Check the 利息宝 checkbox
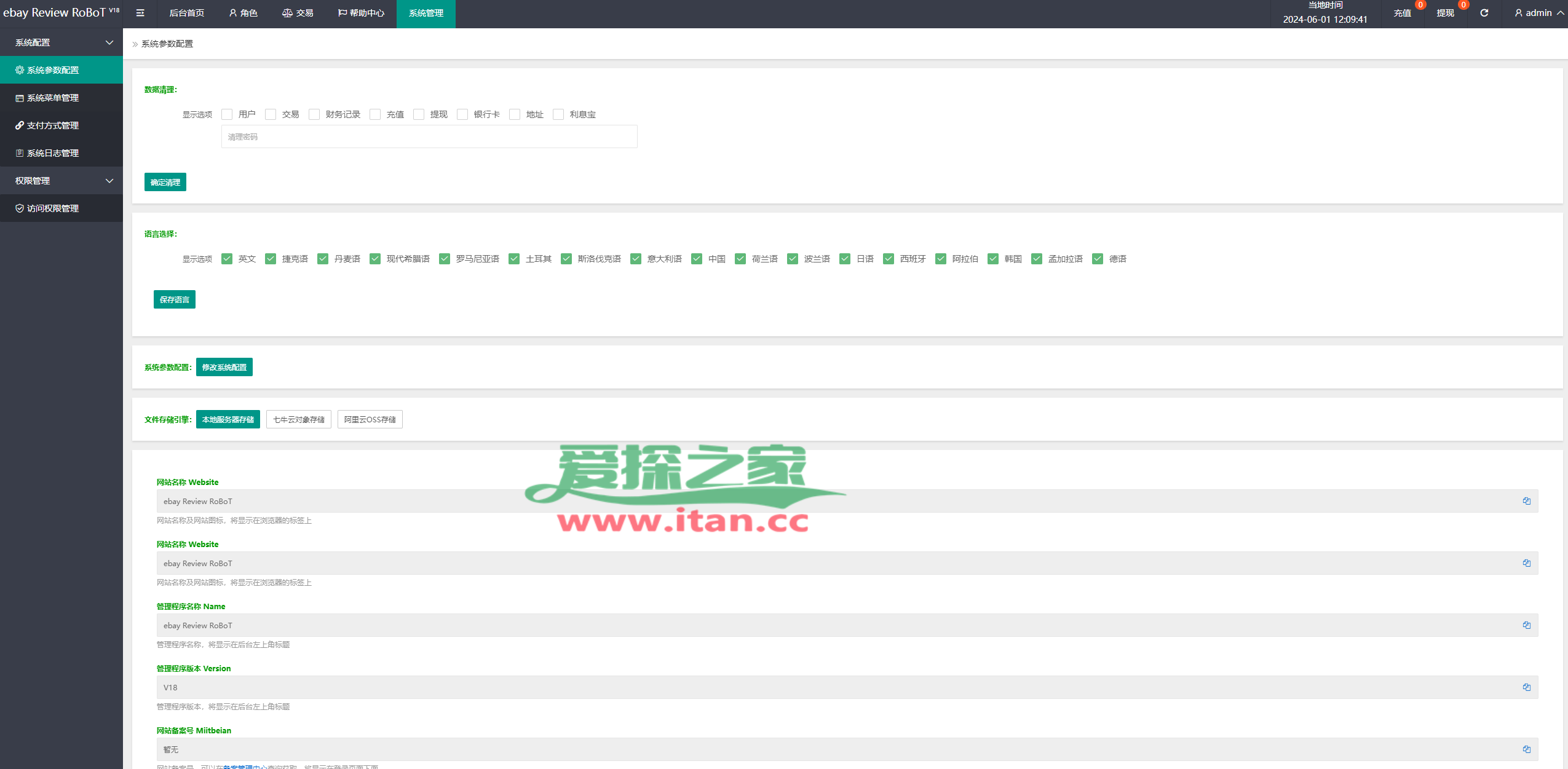Screen dimensions: 1568x769 [x=558, y=114]
